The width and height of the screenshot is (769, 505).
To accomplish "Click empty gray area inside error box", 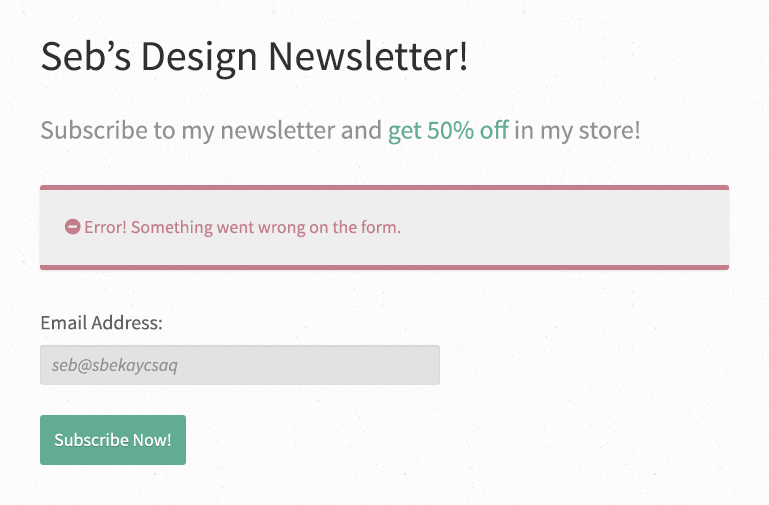I will click(x=564, y=227).
